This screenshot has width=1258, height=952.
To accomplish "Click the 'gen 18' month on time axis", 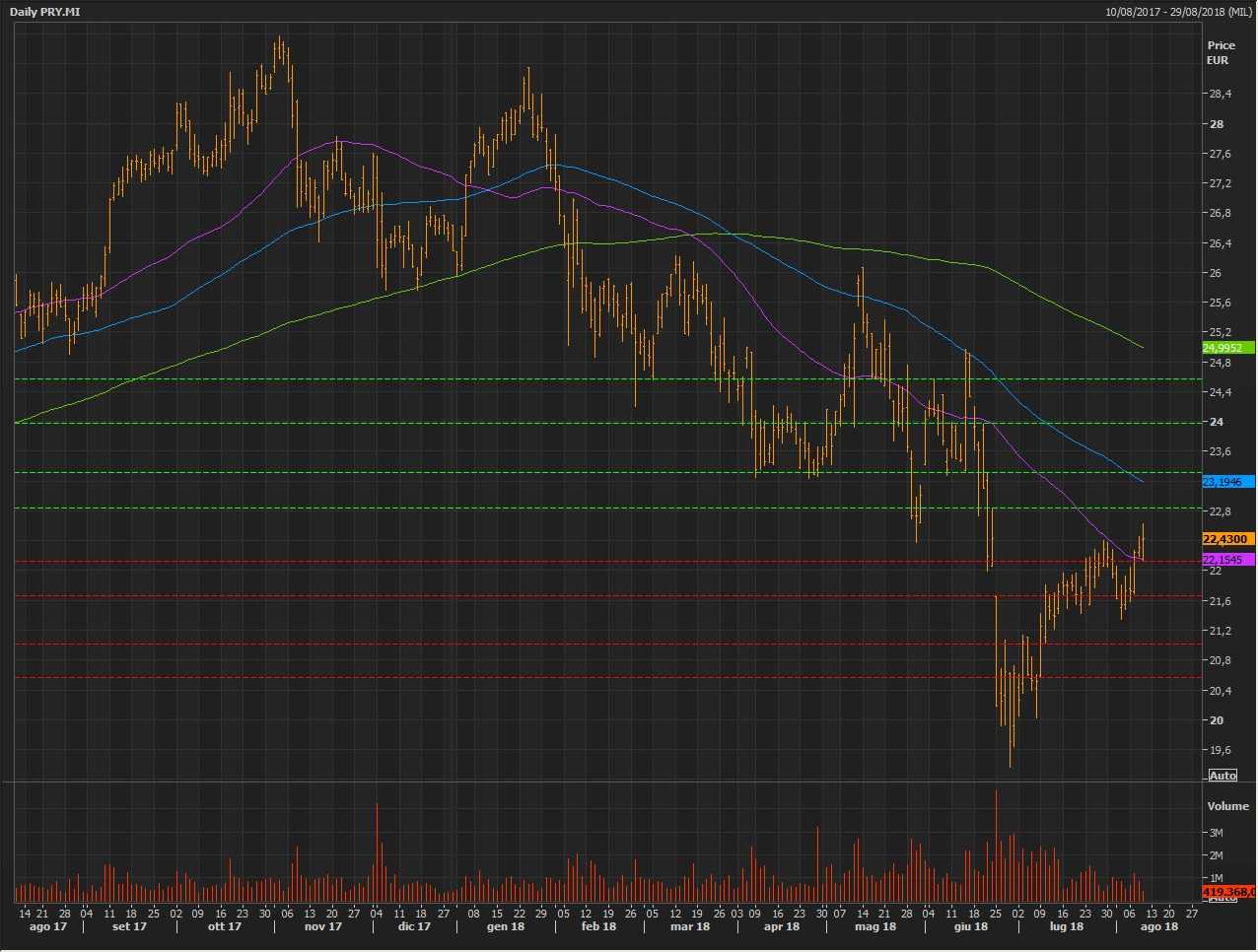I will (x=505, y=926).
